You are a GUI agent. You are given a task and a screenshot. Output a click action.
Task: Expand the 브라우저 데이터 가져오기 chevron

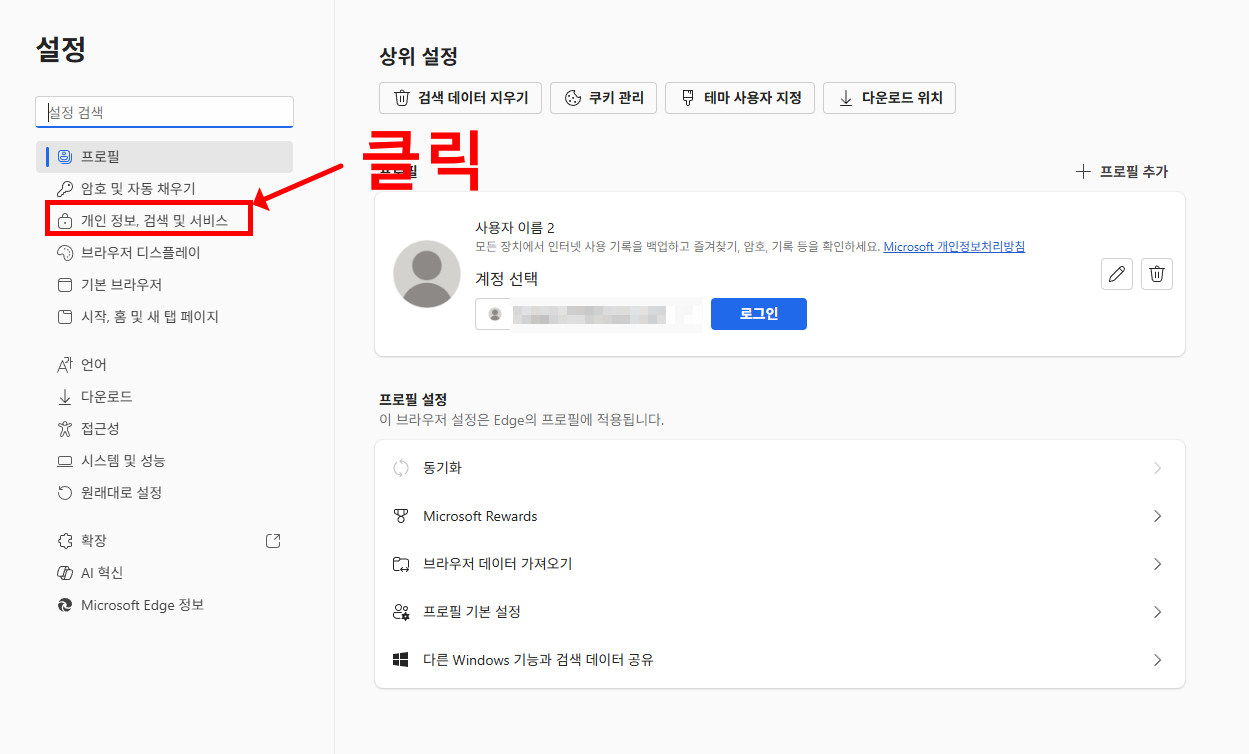(x=1157, y=564)
